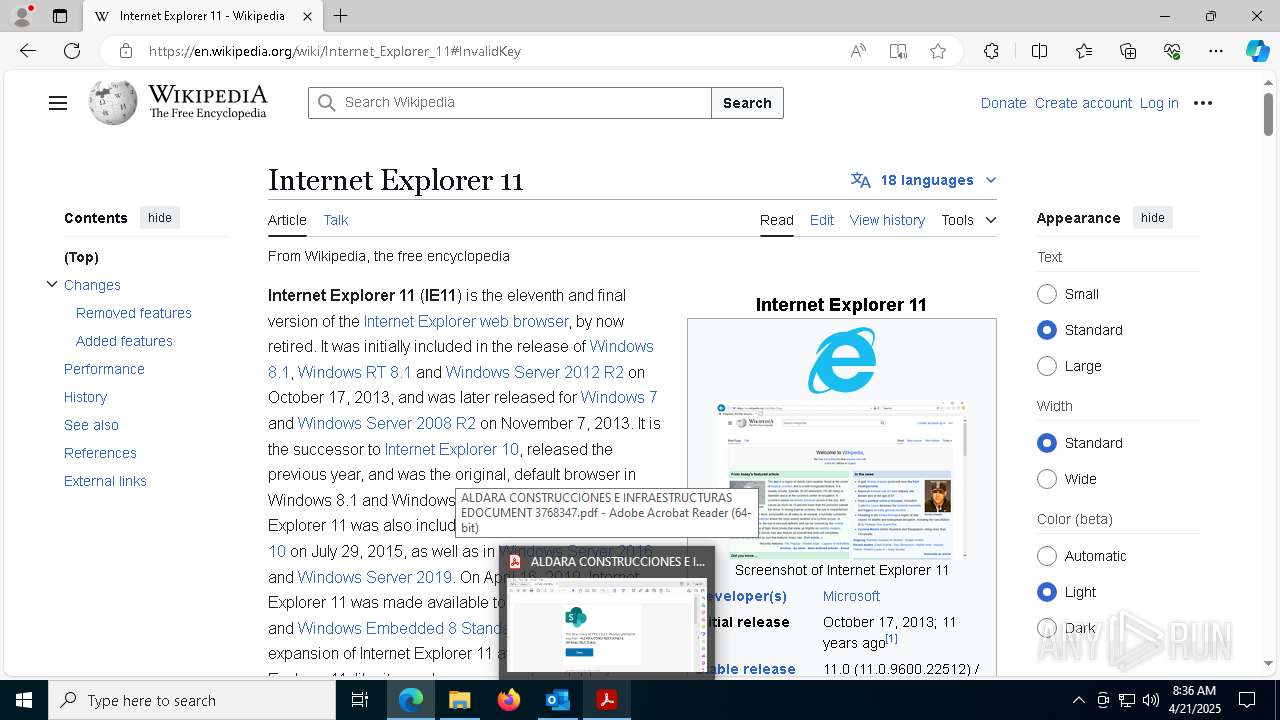Open Outlook from the taskbar
Image resolution: width=1280 pixels, height=720 pixels.
(558, 700)
